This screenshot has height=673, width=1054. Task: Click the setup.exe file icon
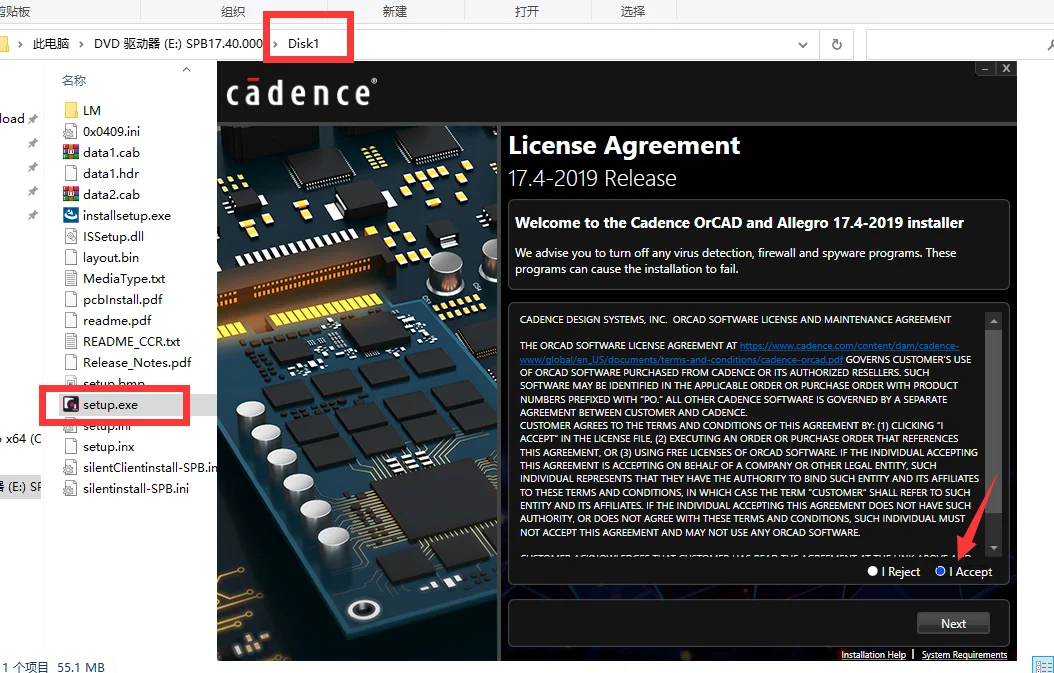[71, 405]
